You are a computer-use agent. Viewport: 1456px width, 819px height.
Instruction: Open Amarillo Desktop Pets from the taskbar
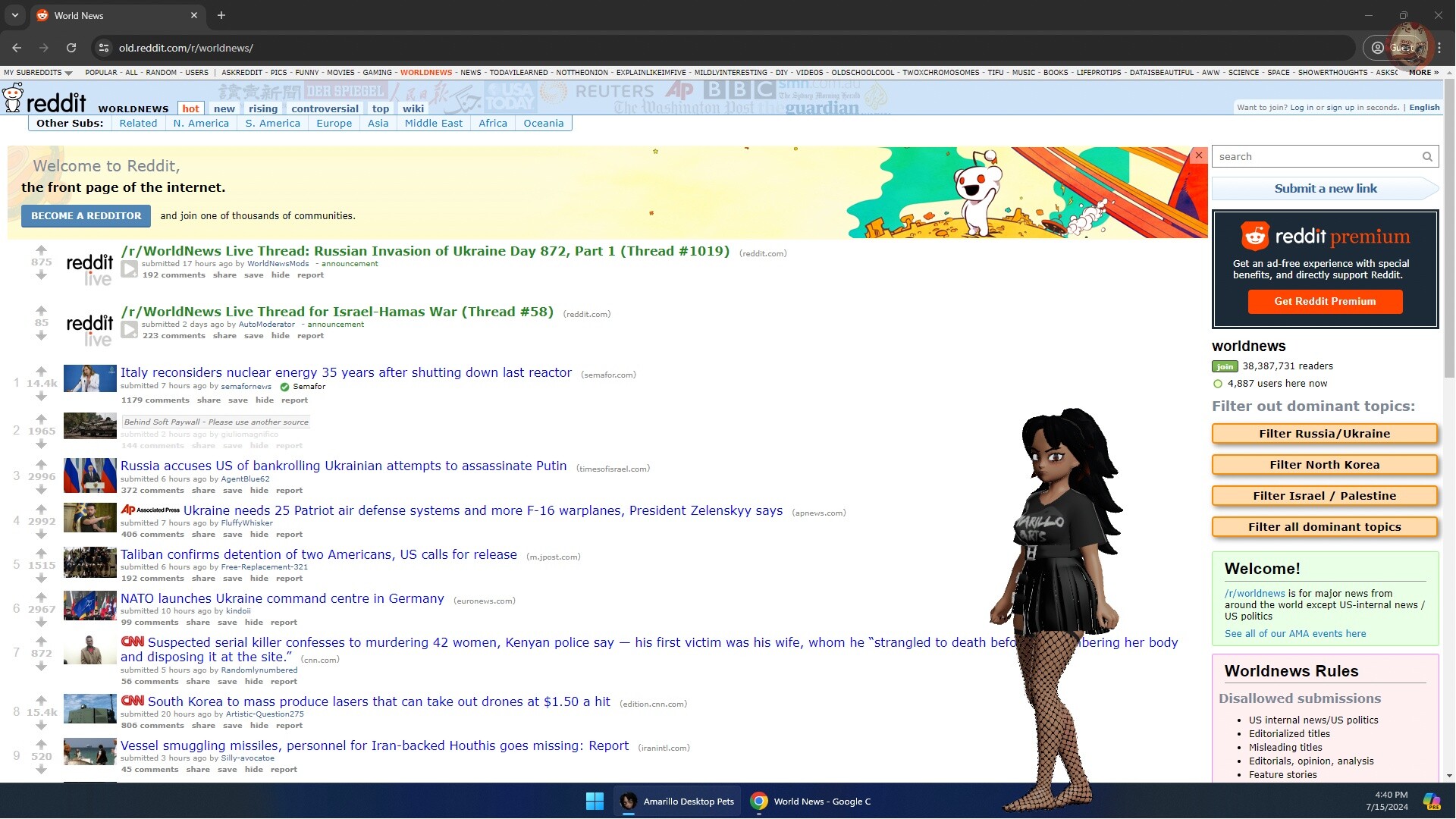pyautogui.click(x=677, y=801)
